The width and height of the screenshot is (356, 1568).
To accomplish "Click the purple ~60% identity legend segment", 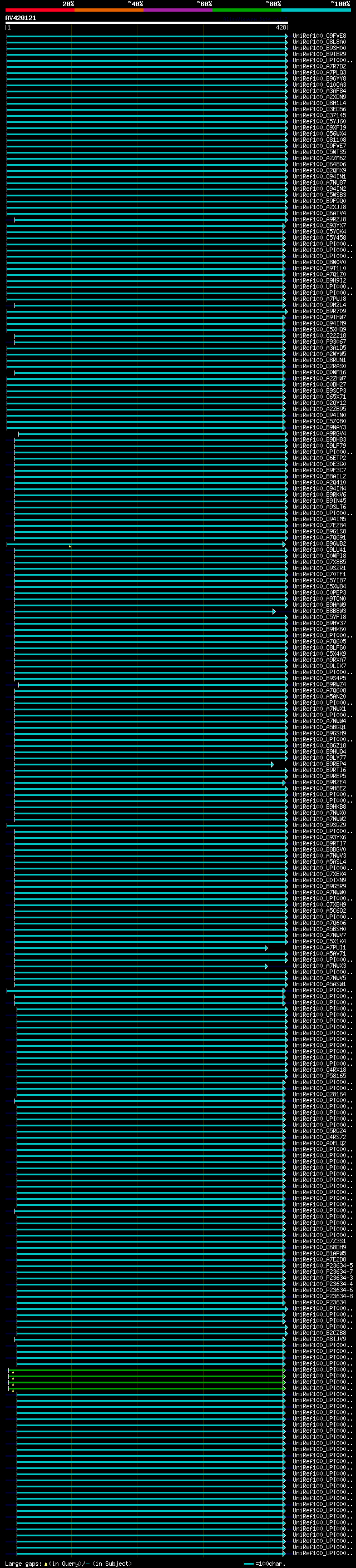I will click(x=179, y=10).
